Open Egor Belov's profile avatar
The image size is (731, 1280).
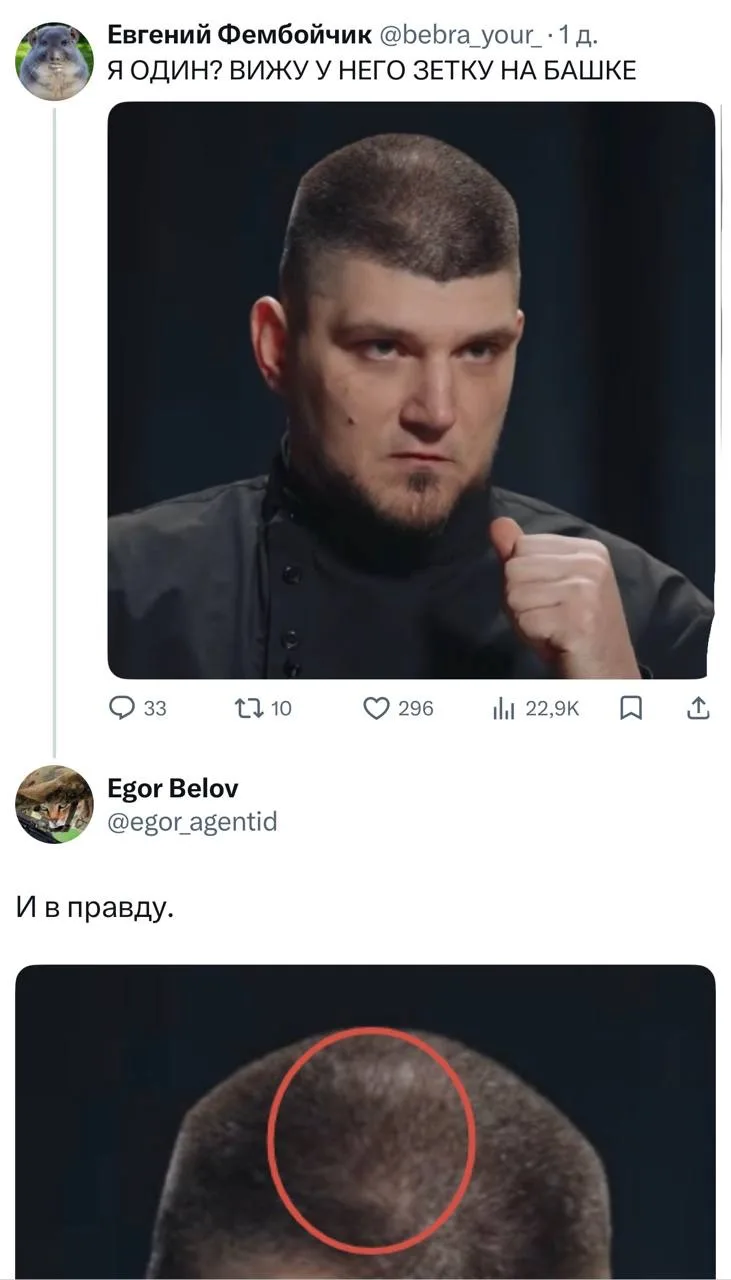[54, 804]
